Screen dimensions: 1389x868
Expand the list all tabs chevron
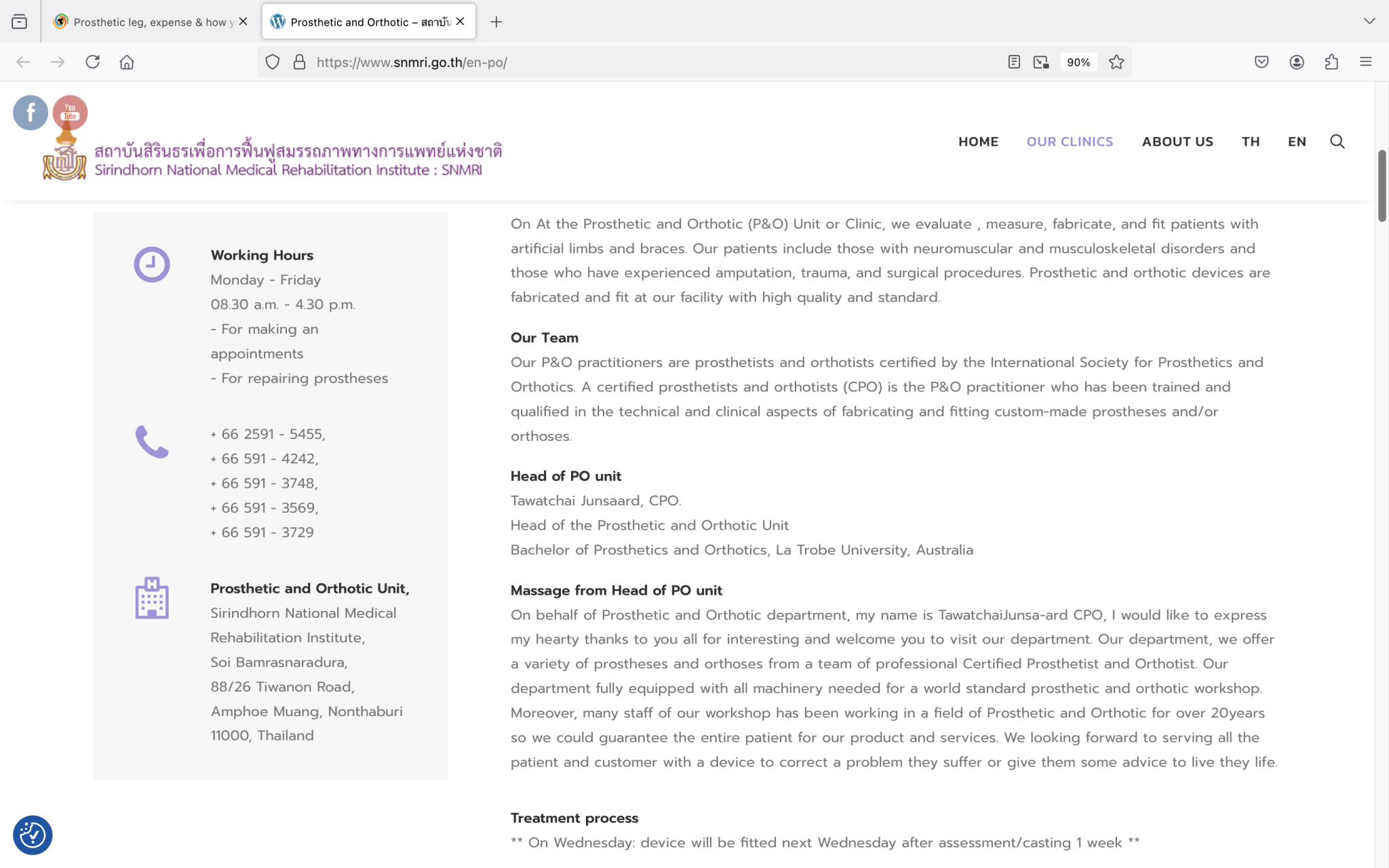(1369, 22)
